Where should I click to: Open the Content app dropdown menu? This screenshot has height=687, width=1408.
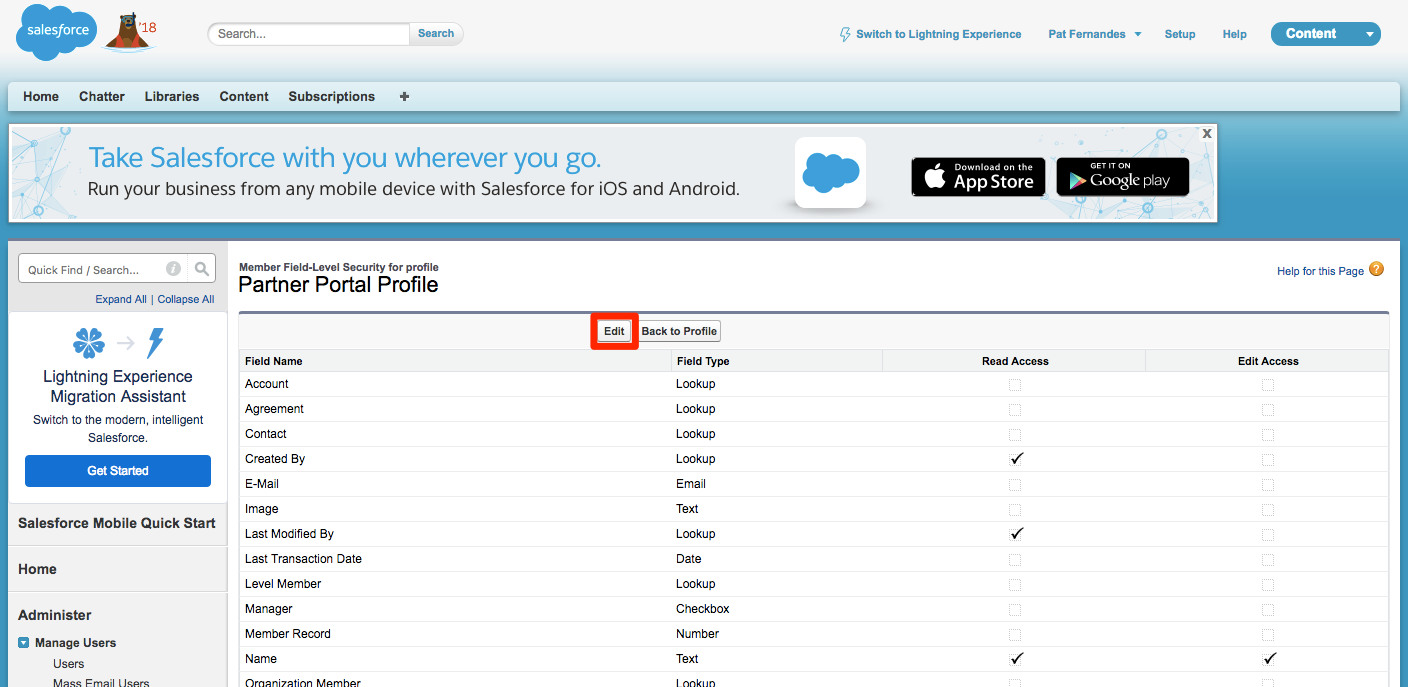tap(1325, 34)
